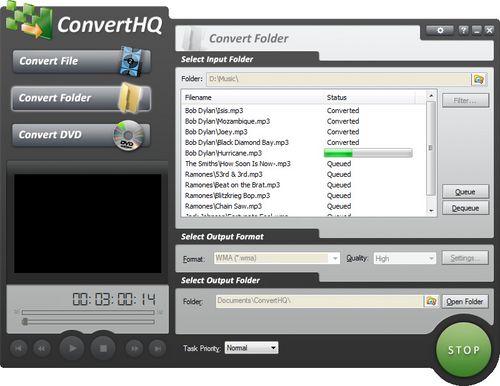
Task: Select Ramones\Blitzkrieg Bop.mp3 row
Action: 304,196
